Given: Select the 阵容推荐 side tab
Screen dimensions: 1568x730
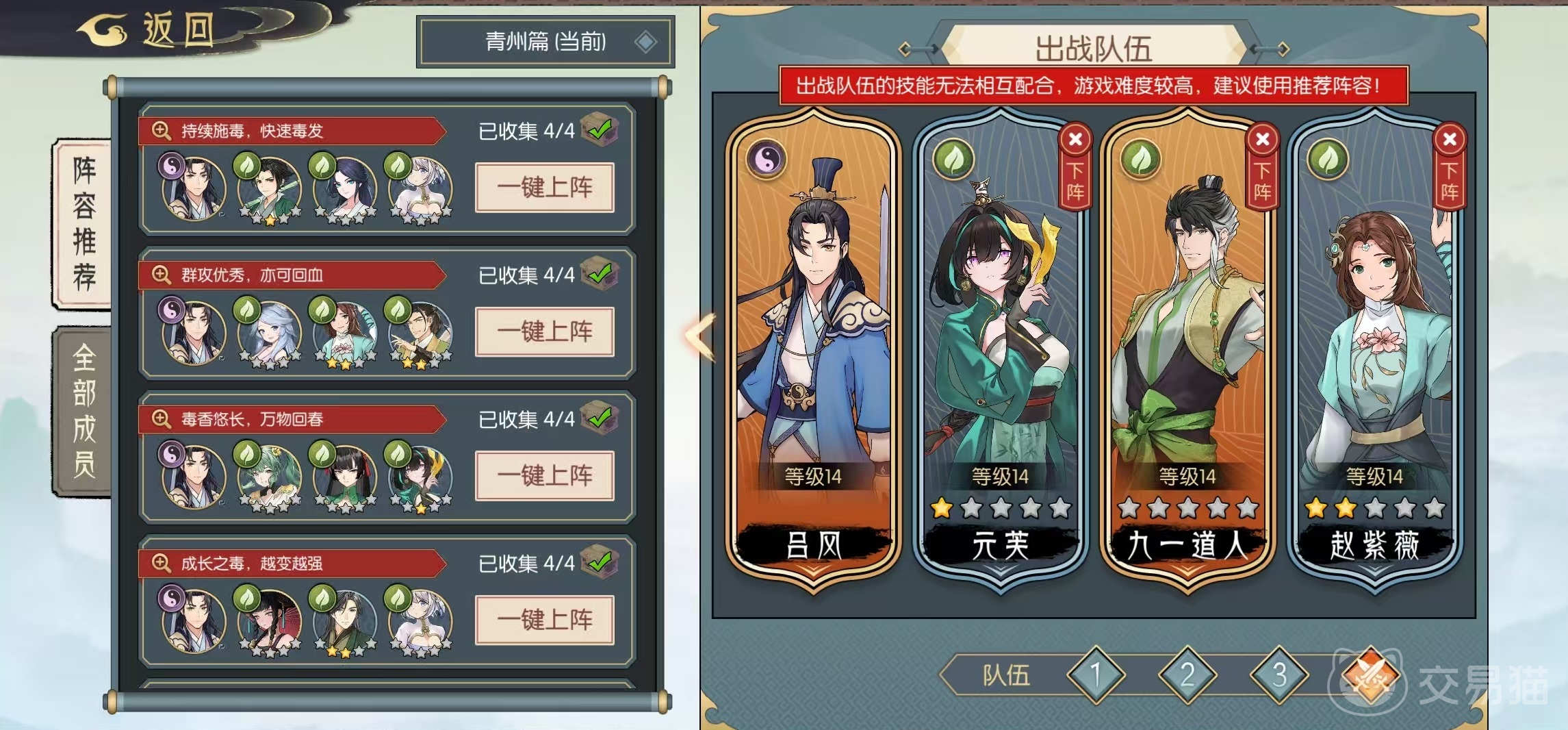Looking at the screenshot, I should click(83, 224).
